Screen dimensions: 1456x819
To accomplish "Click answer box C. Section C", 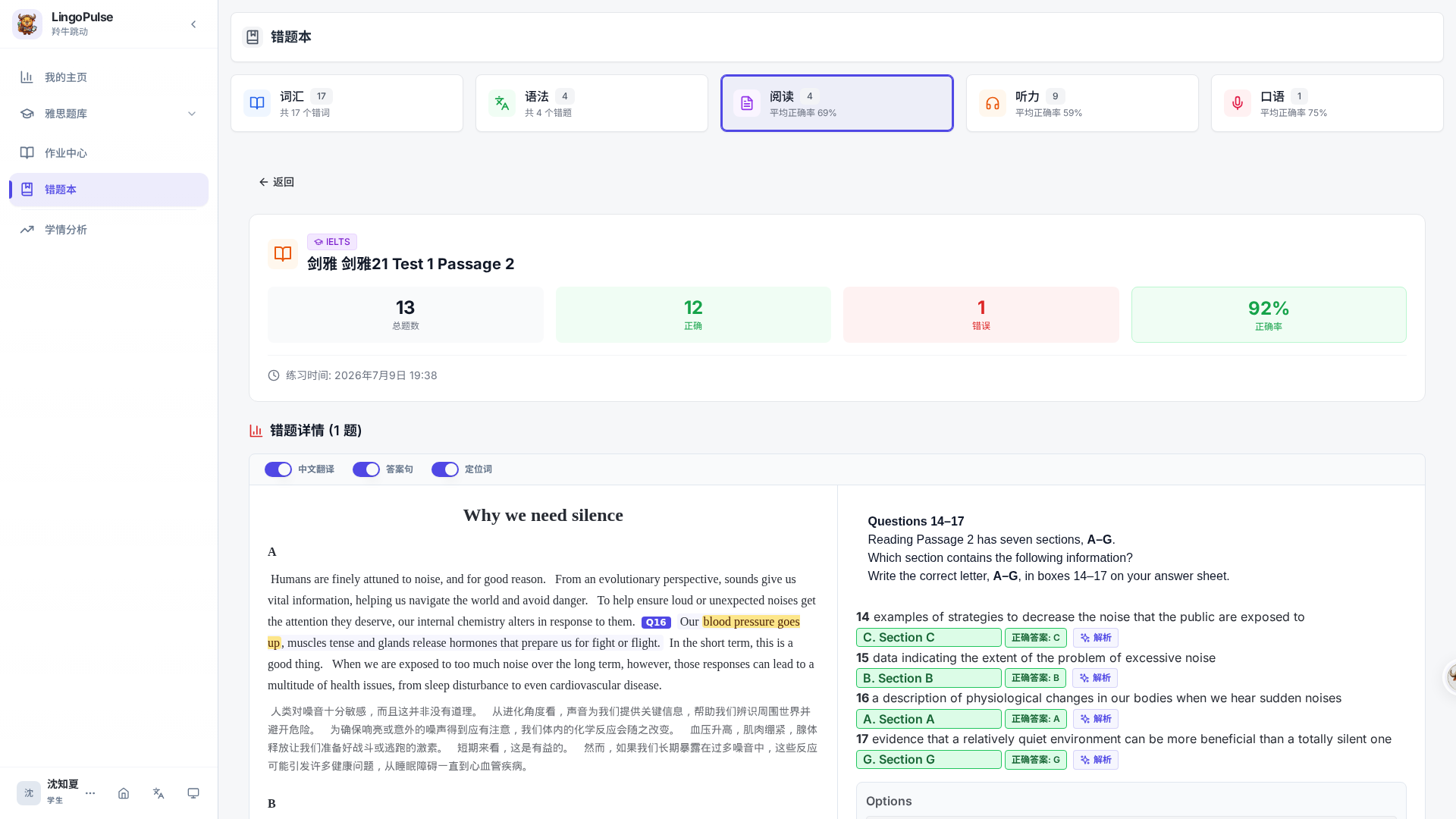I will click(x=929, y=638).
